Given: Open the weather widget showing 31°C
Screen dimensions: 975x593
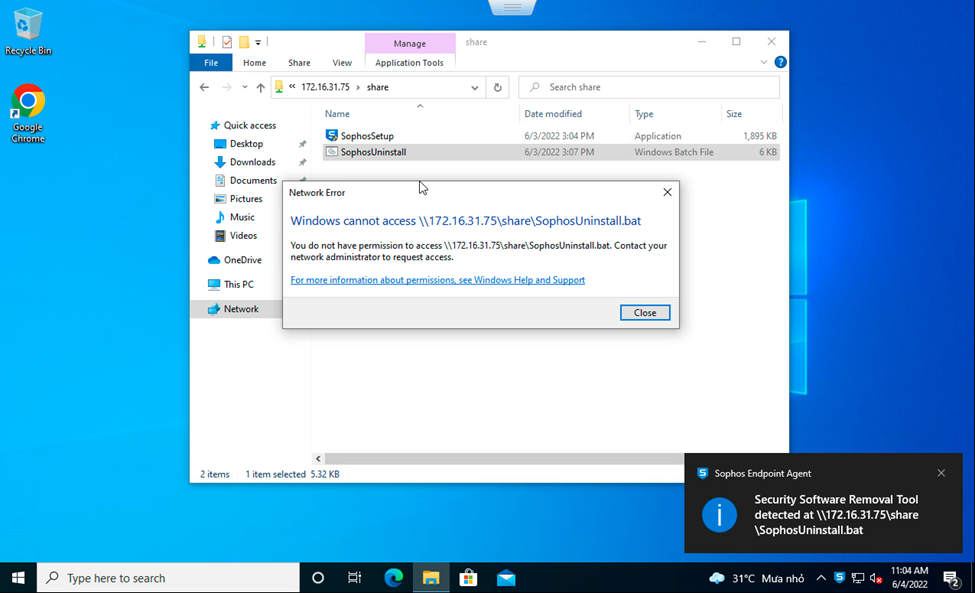Looking at the screenshot, I should click(756, 579).
